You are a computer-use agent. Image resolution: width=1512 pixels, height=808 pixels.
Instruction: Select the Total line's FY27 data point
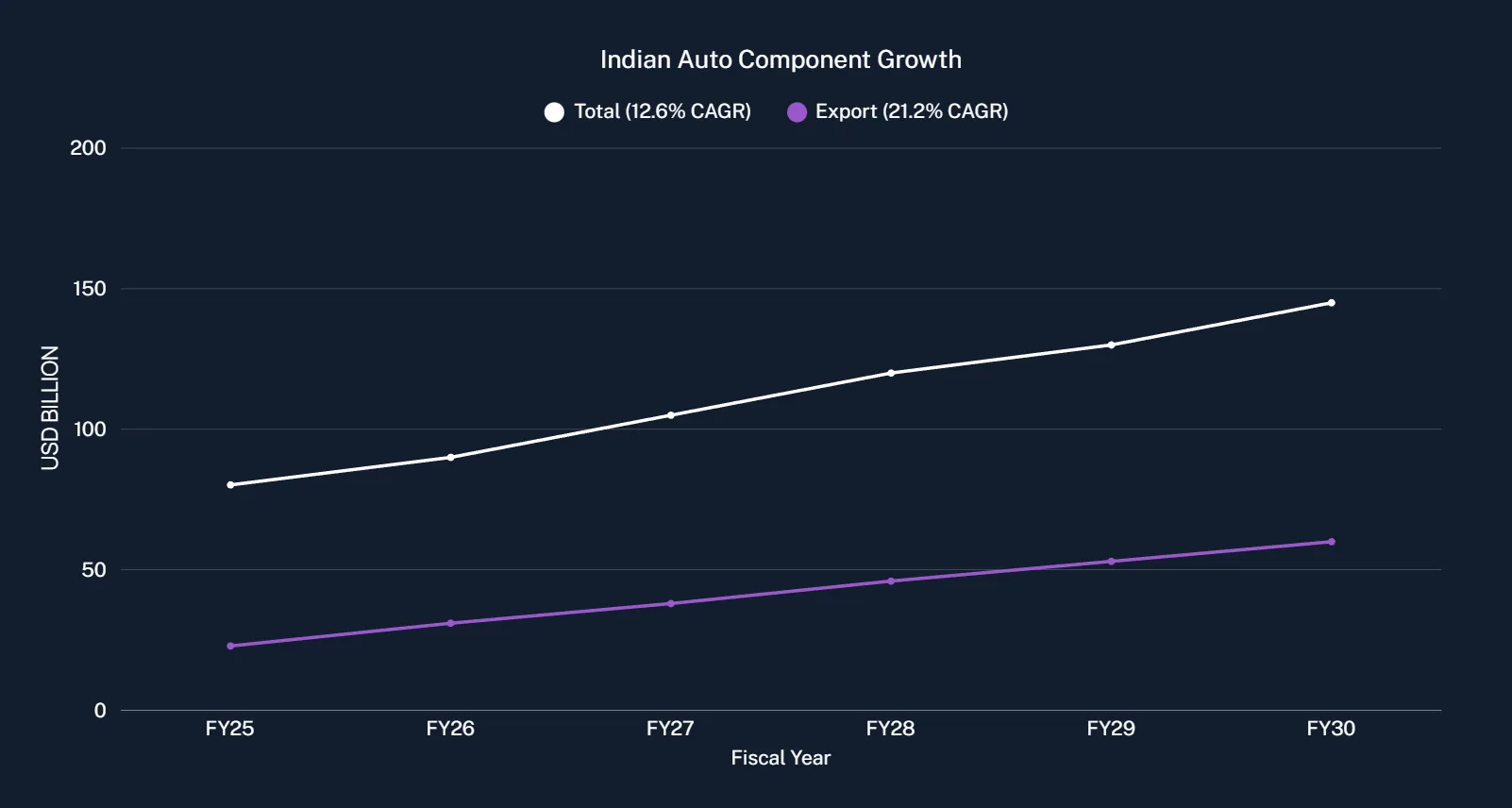pyautogui.click(x=671, y=415)
